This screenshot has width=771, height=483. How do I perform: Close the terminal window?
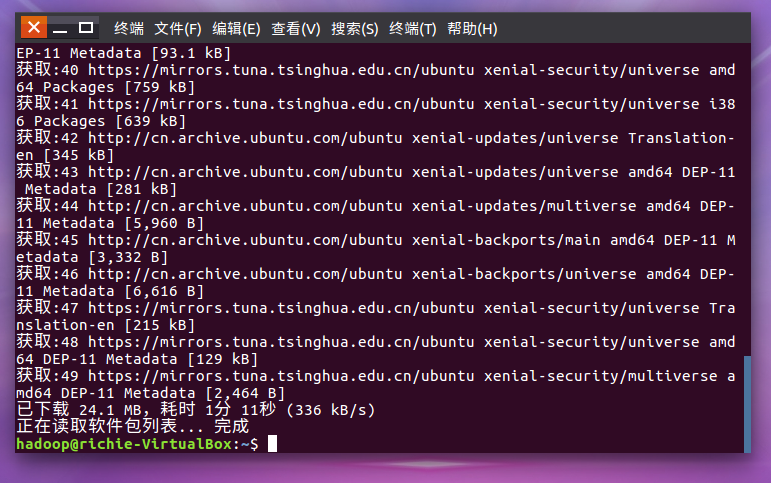click(x=34, y=27)
